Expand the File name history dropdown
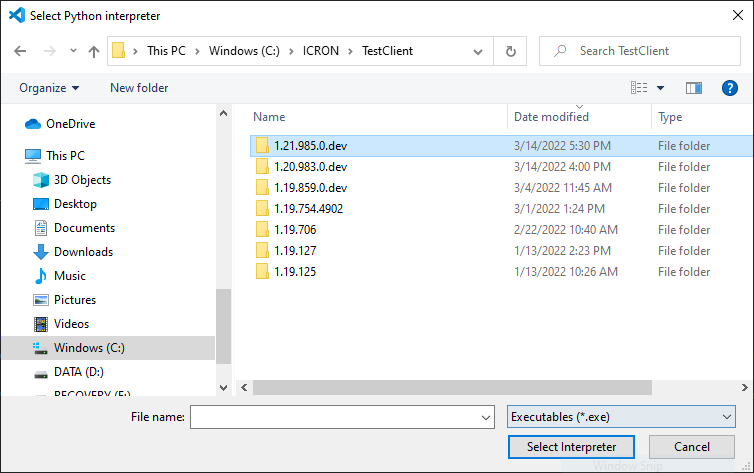 (486, 417)
